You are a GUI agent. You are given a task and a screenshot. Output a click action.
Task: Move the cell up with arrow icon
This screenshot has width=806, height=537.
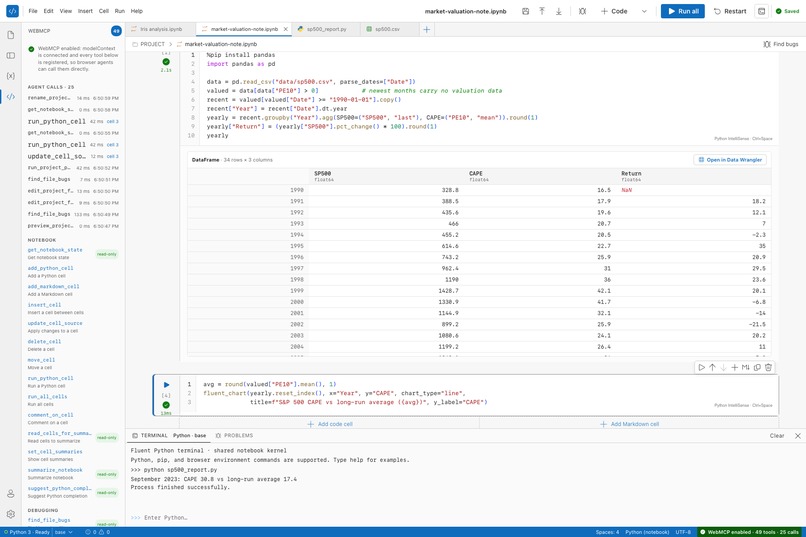pyautogui.click(x=712, y=367)
